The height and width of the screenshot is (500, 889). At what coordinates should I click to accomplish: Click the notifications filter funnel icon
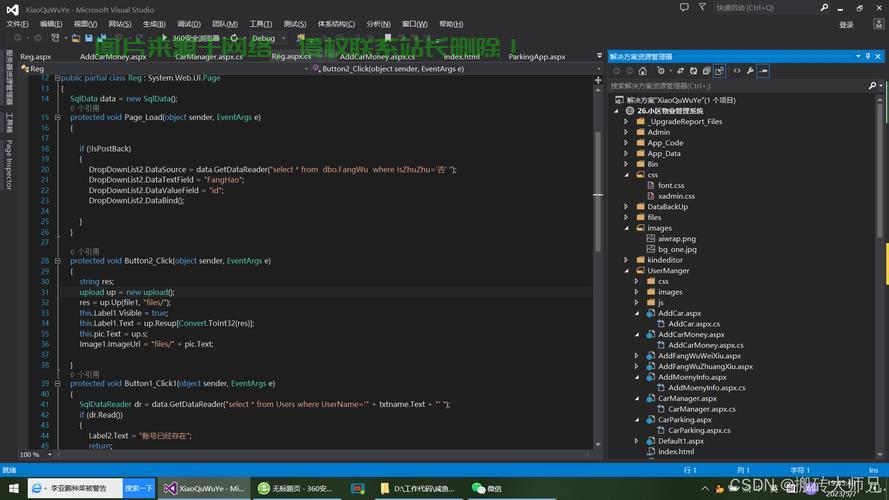tap(702, 7)
